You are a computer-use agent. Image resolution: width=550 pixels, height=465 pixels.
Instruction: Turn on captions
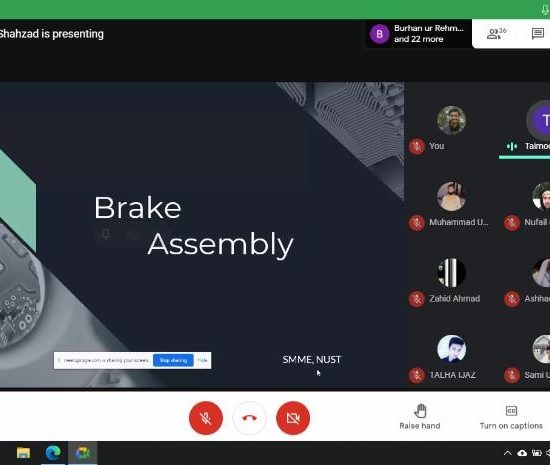pyautogui.click(x=511, y=417)
